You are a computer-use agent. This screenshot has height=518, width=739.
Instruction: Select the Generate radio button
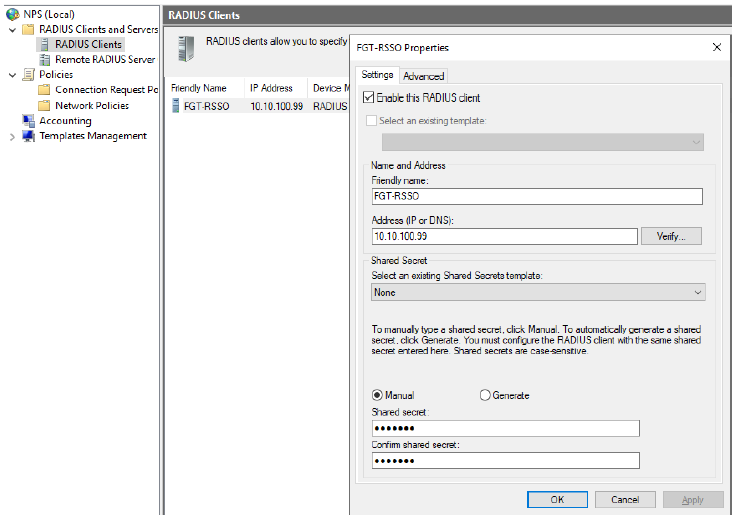click(485, 395)
